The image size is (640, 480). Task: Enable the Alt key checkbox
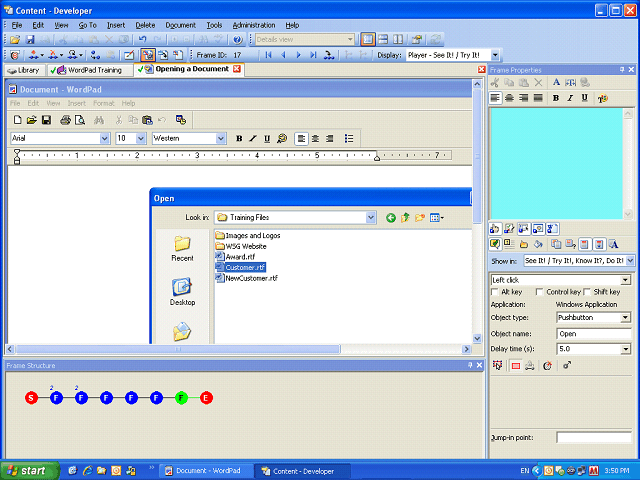(x=495, y=292)
